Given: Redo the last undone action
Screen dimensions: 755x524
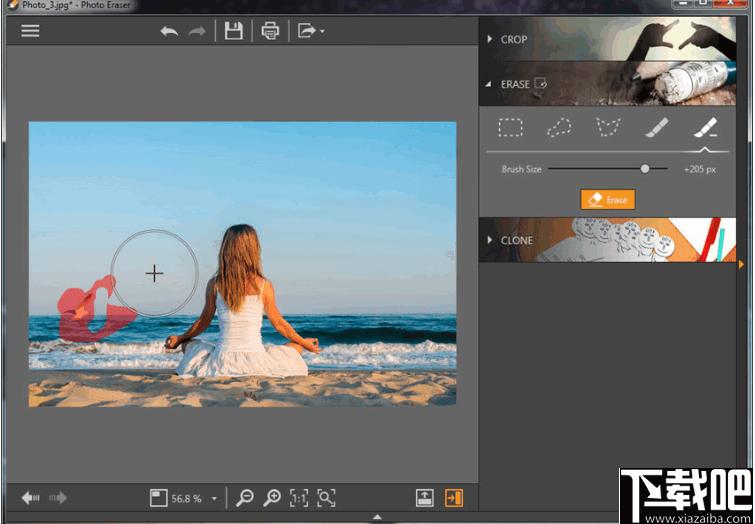Looking at the screenshot, I should (x=197, y=32).
